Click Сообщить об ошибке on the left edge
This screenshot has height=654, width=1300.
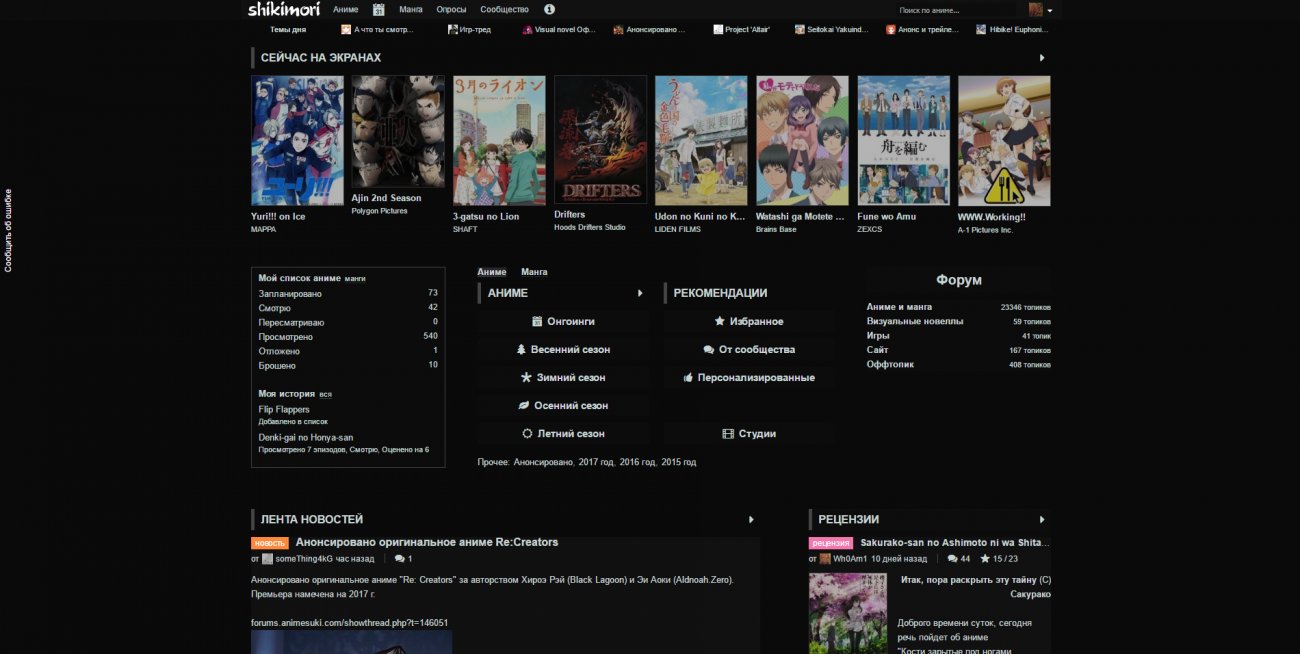pos(8,230)
